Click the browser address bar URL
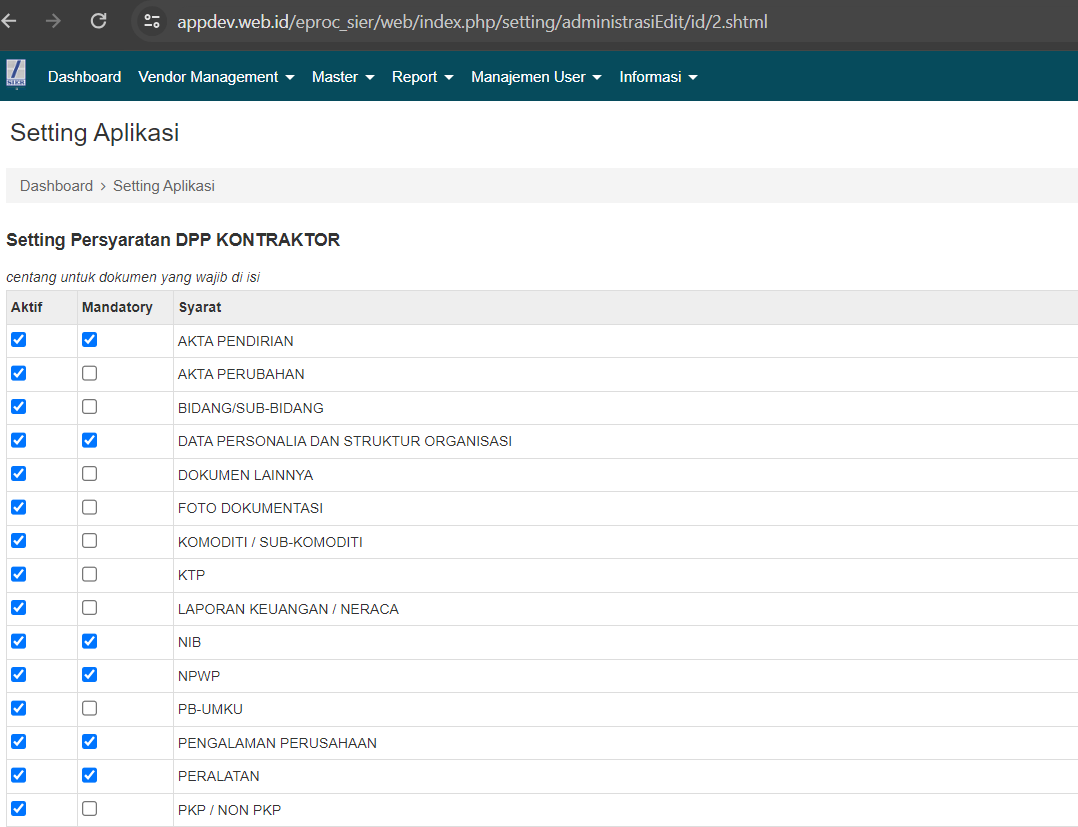Viewport: 1078px width, 827px height. point(472,21)
